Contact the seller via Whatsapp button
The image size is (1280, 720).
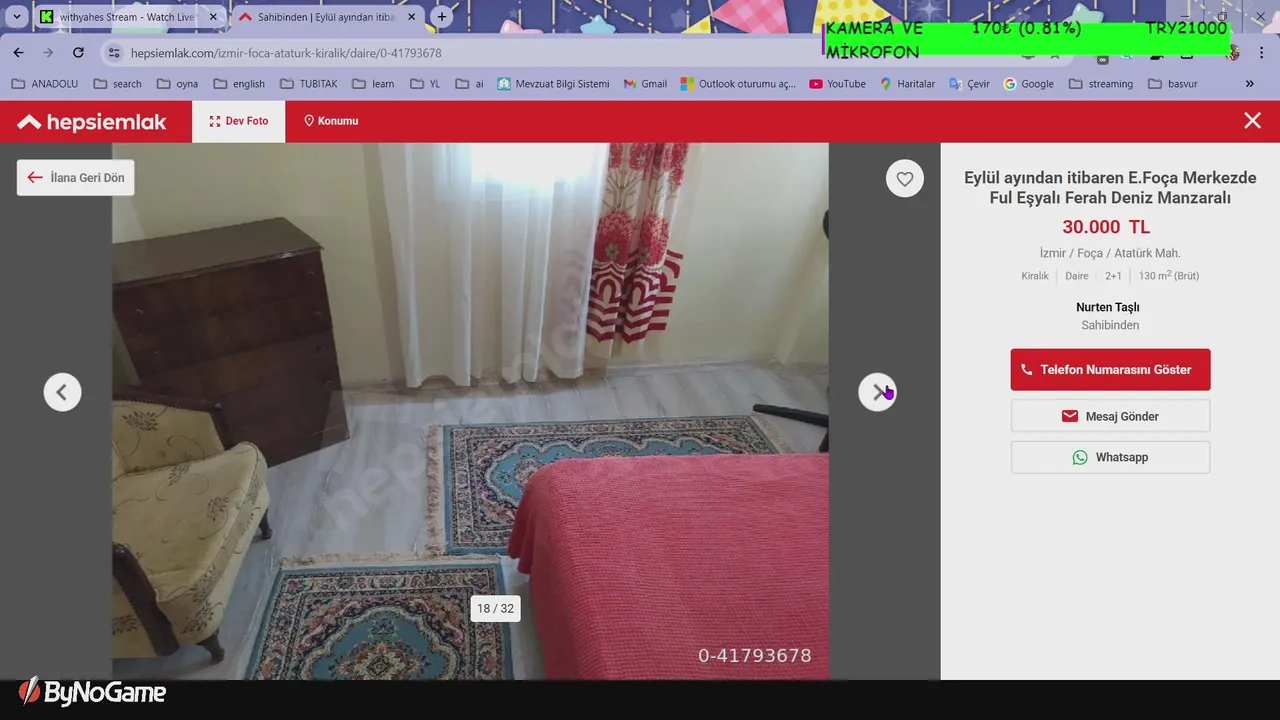click(x=1110, y=457)
